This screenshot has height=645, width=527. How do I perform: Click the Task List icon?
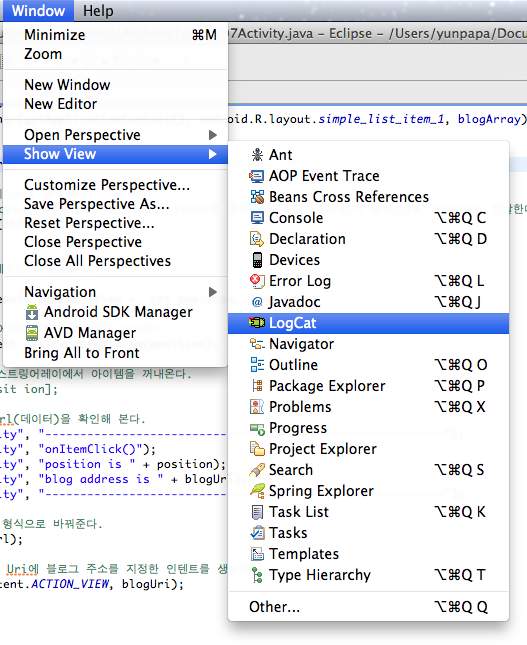pos(257,512)
